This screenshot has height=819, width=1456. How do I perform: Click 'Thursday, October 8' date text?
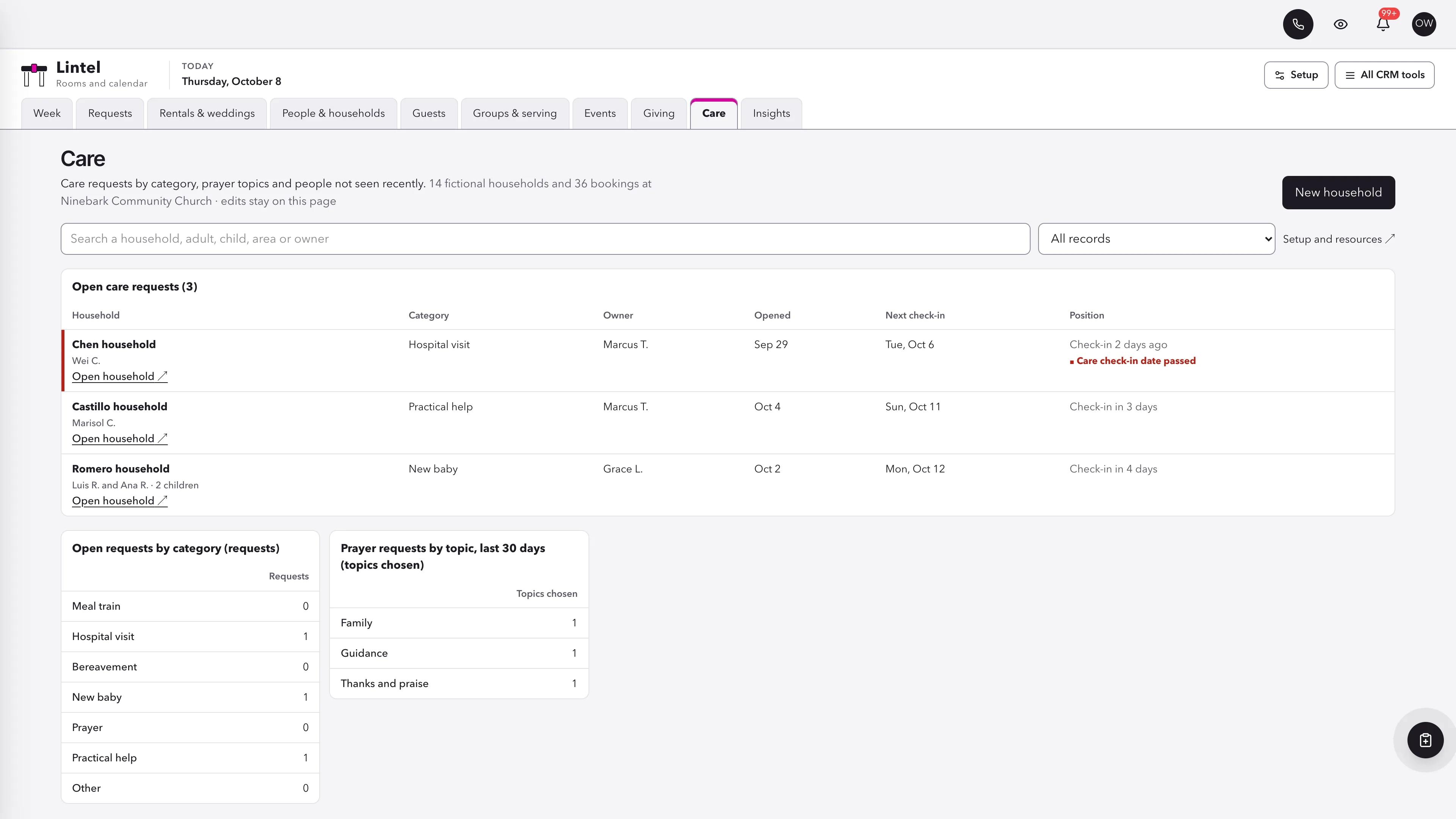click(231, 82)
